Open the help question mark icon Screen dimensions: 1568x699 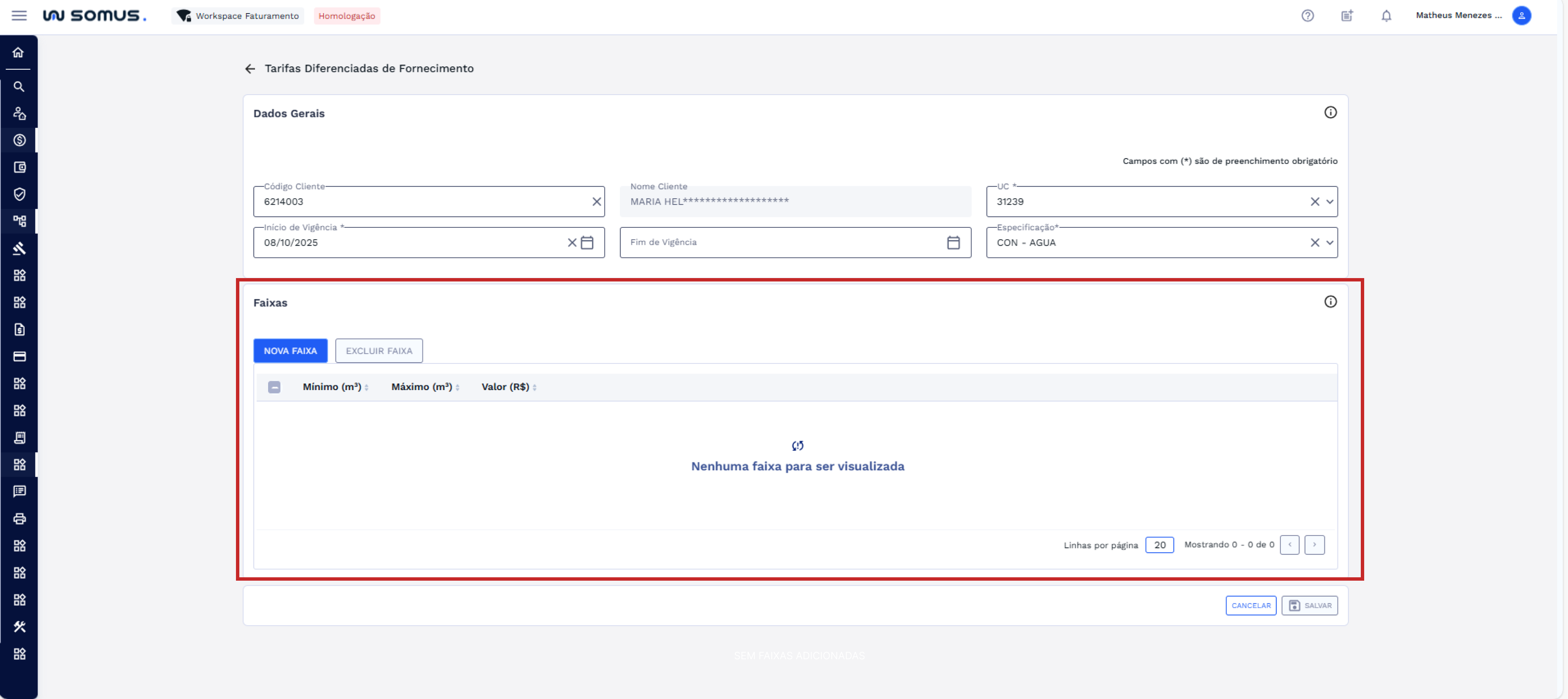pos(1308,16)
